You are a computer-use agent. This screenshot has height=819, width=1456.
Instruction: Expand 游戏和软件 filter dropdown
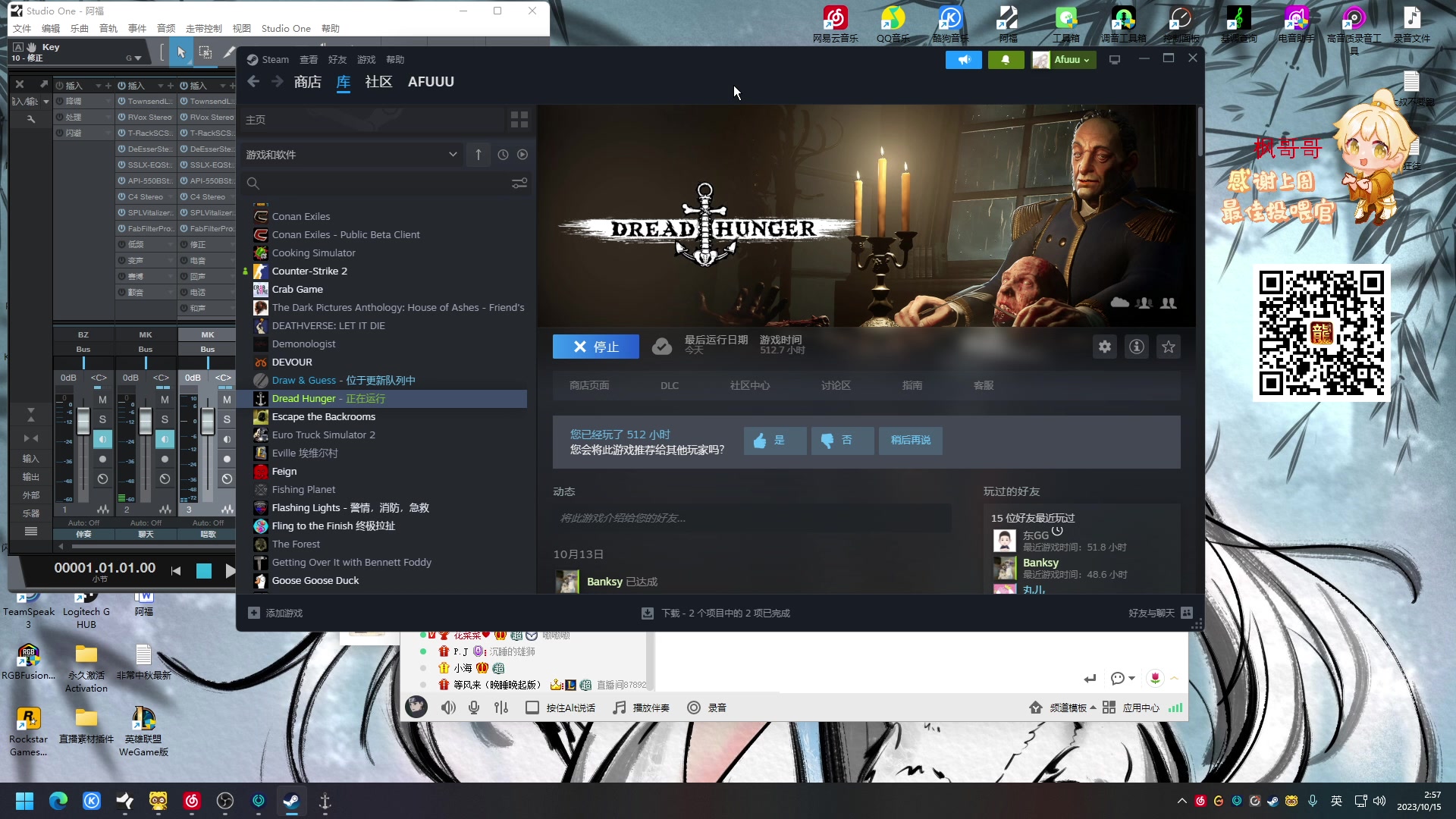coord(453,155)
